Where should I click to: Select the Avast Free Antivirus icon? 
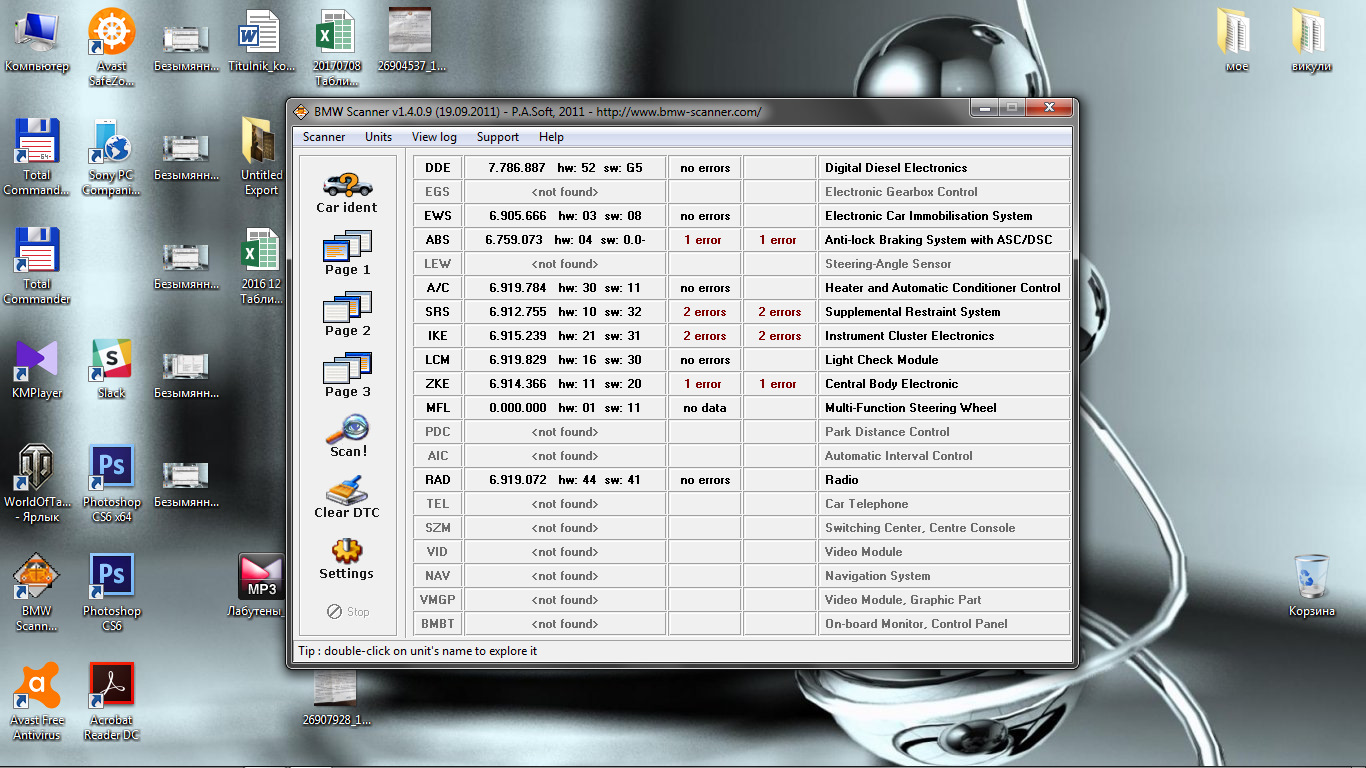37,702
